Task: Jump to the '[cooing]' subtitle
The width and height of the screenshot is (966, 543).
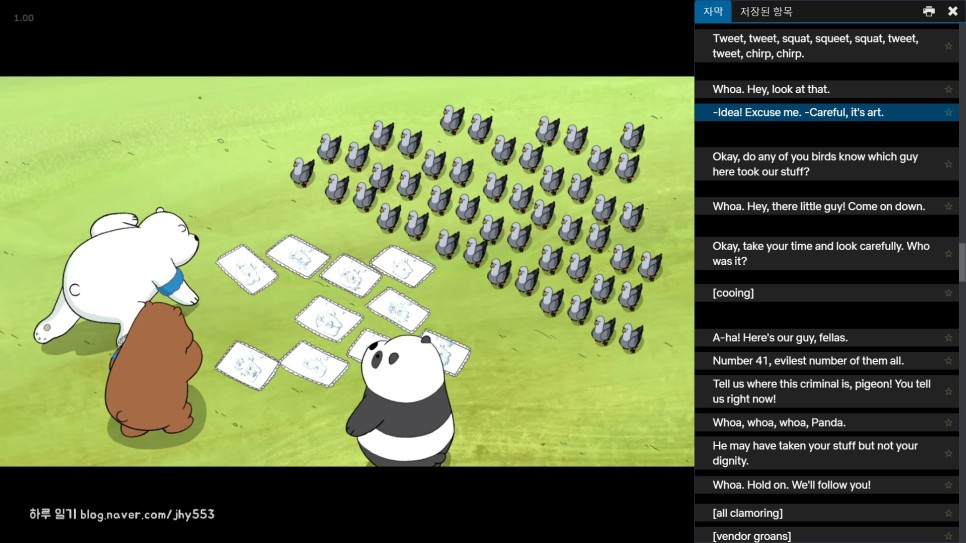Action: click(826, 293)
